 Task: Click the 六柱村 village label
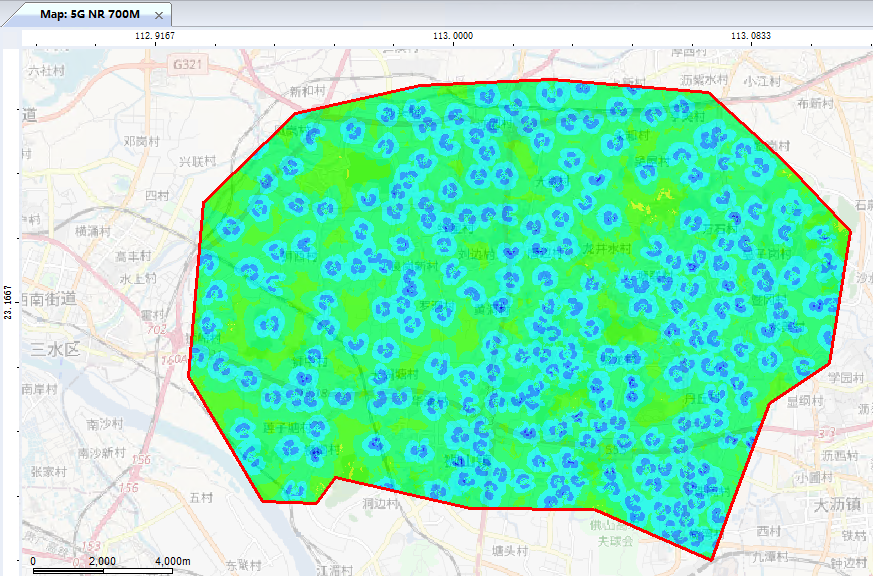click(x=46, y=71)
